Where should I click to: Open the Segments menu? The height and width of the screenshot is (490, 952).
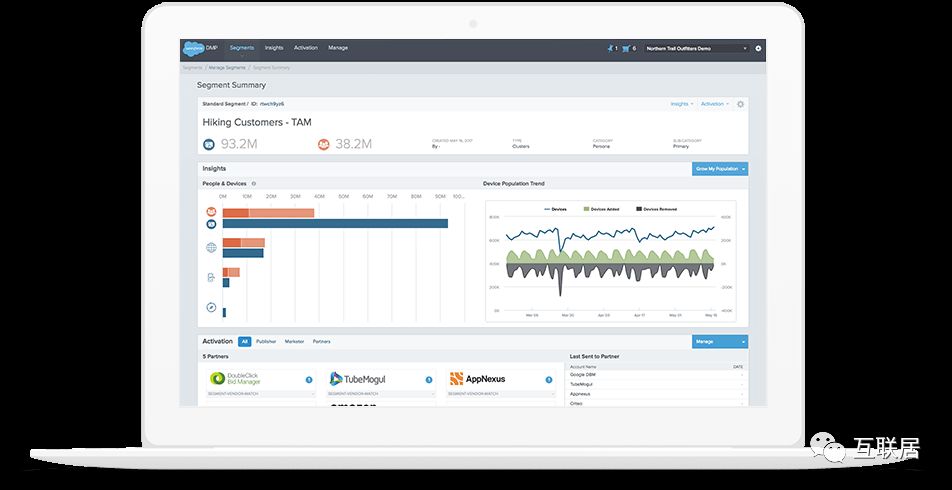242,49
